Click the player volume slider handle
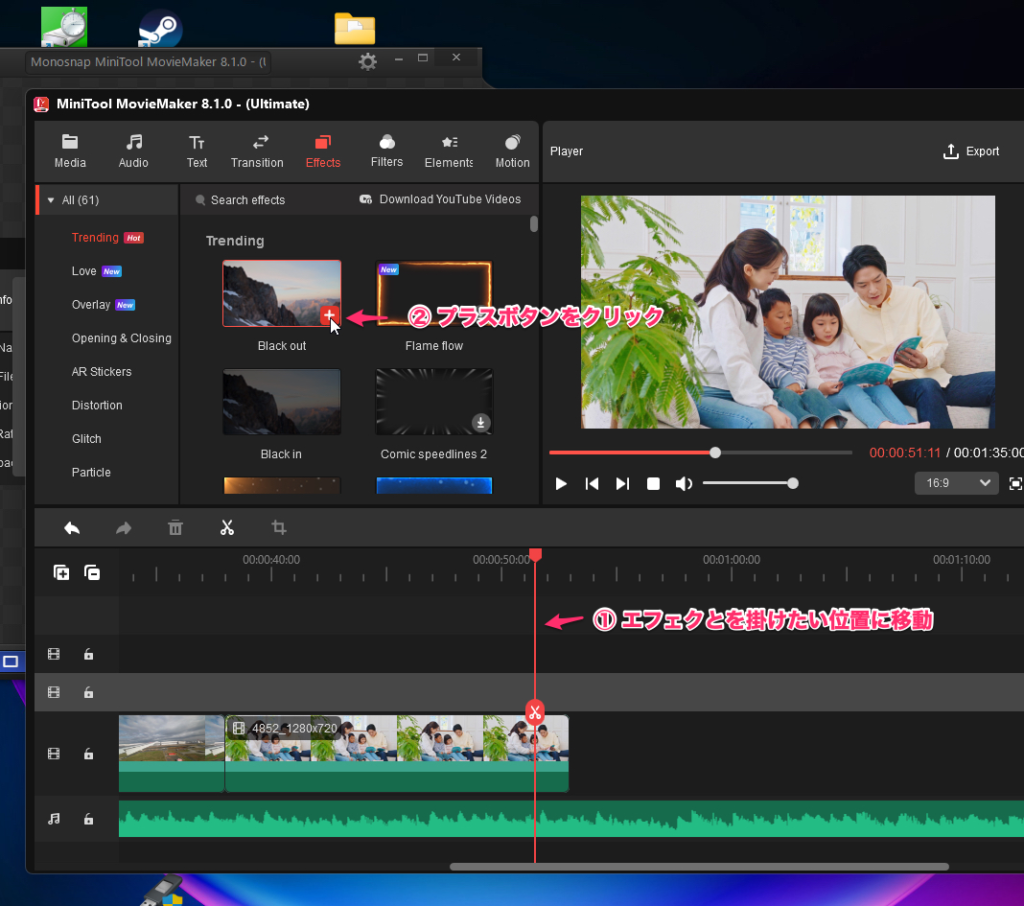Image resolution: width=1024 pixels, height=906 pixels. (793, 484)
